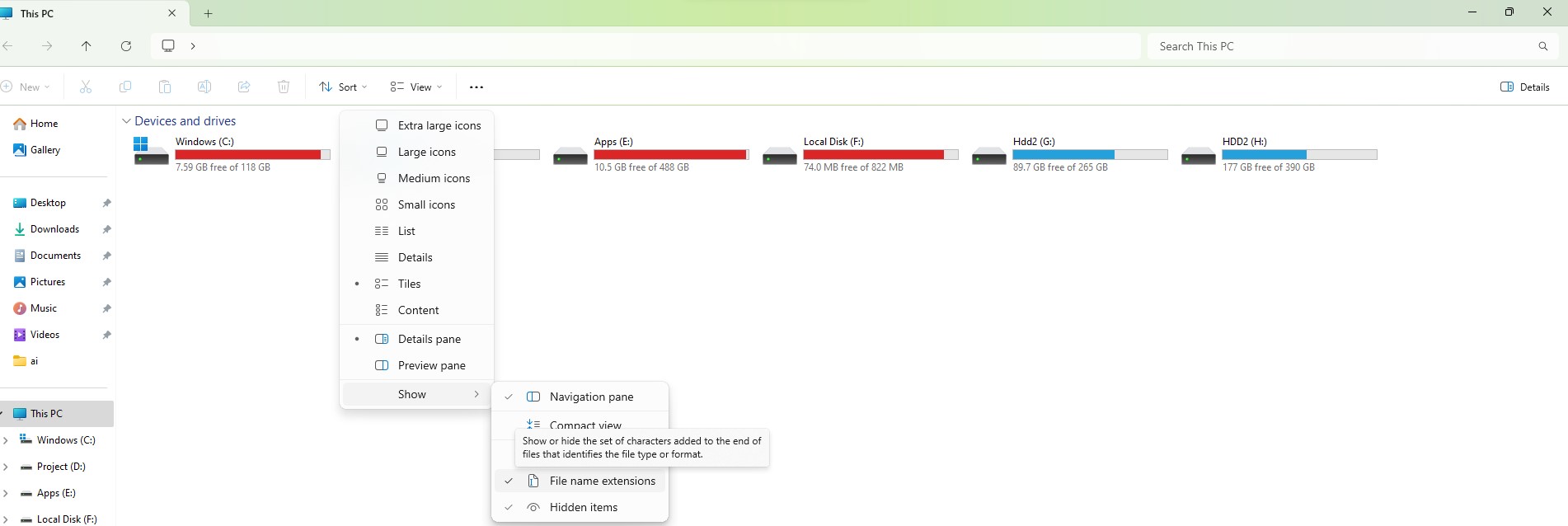Select Home in navigation pane
The image size is (1568, 526).
[44, 124]
